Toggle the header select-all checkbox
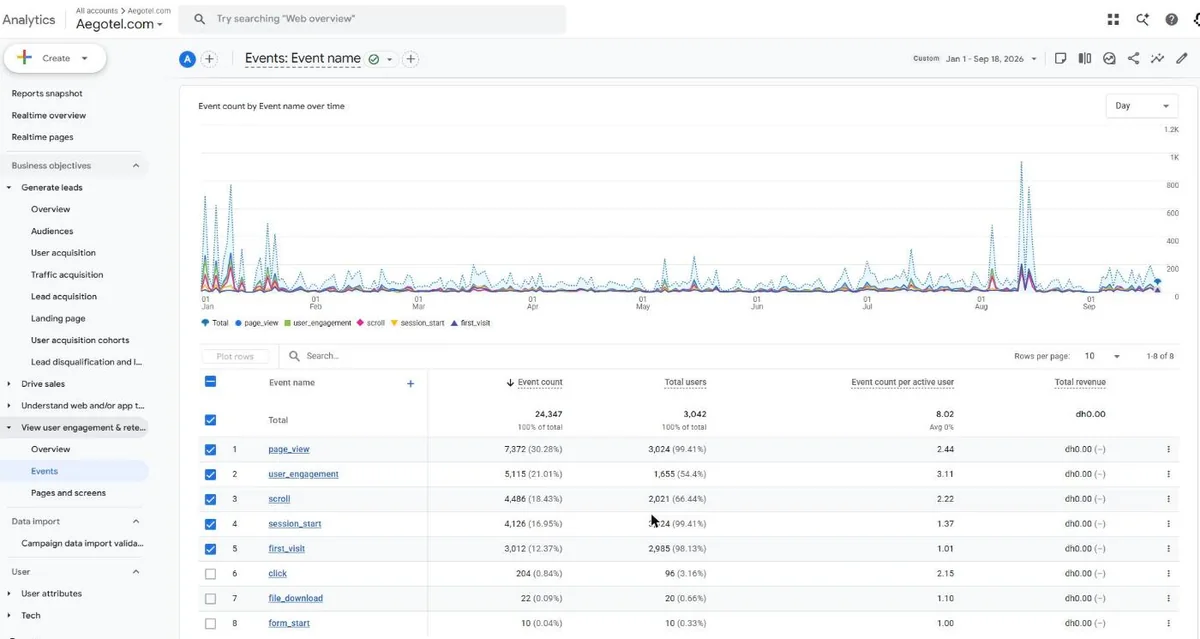The width and height of the screenshot is (1200, 639). click(x=210, y=381)
